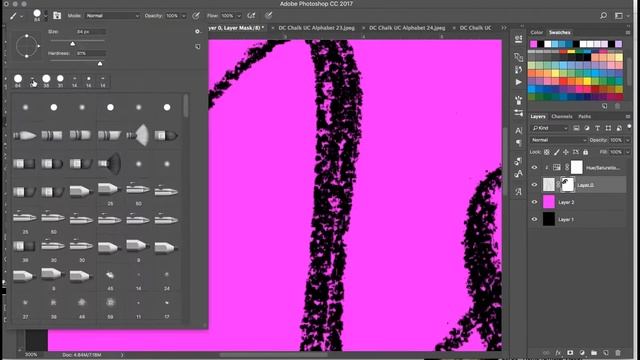The image size is (640, 360).
Task: Create new fill or adjustment layer
Action: tap(582, 353)
